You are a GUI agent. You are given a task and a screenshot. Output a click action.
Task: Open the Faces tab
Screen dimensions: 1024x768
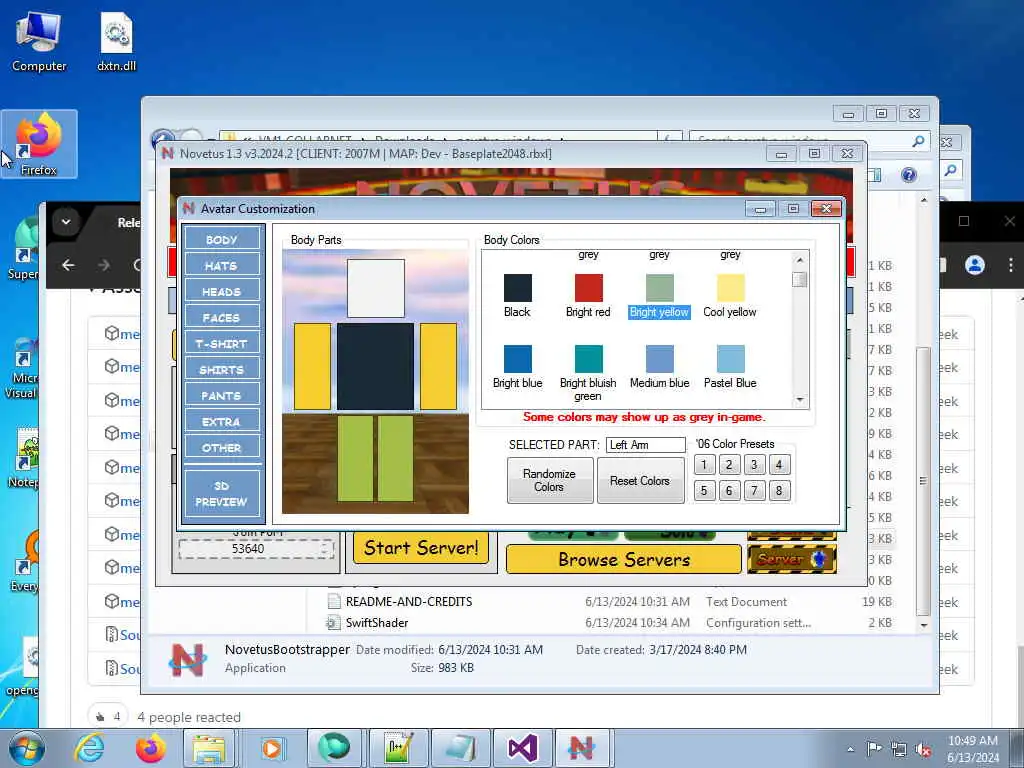(x=222, y=317)
